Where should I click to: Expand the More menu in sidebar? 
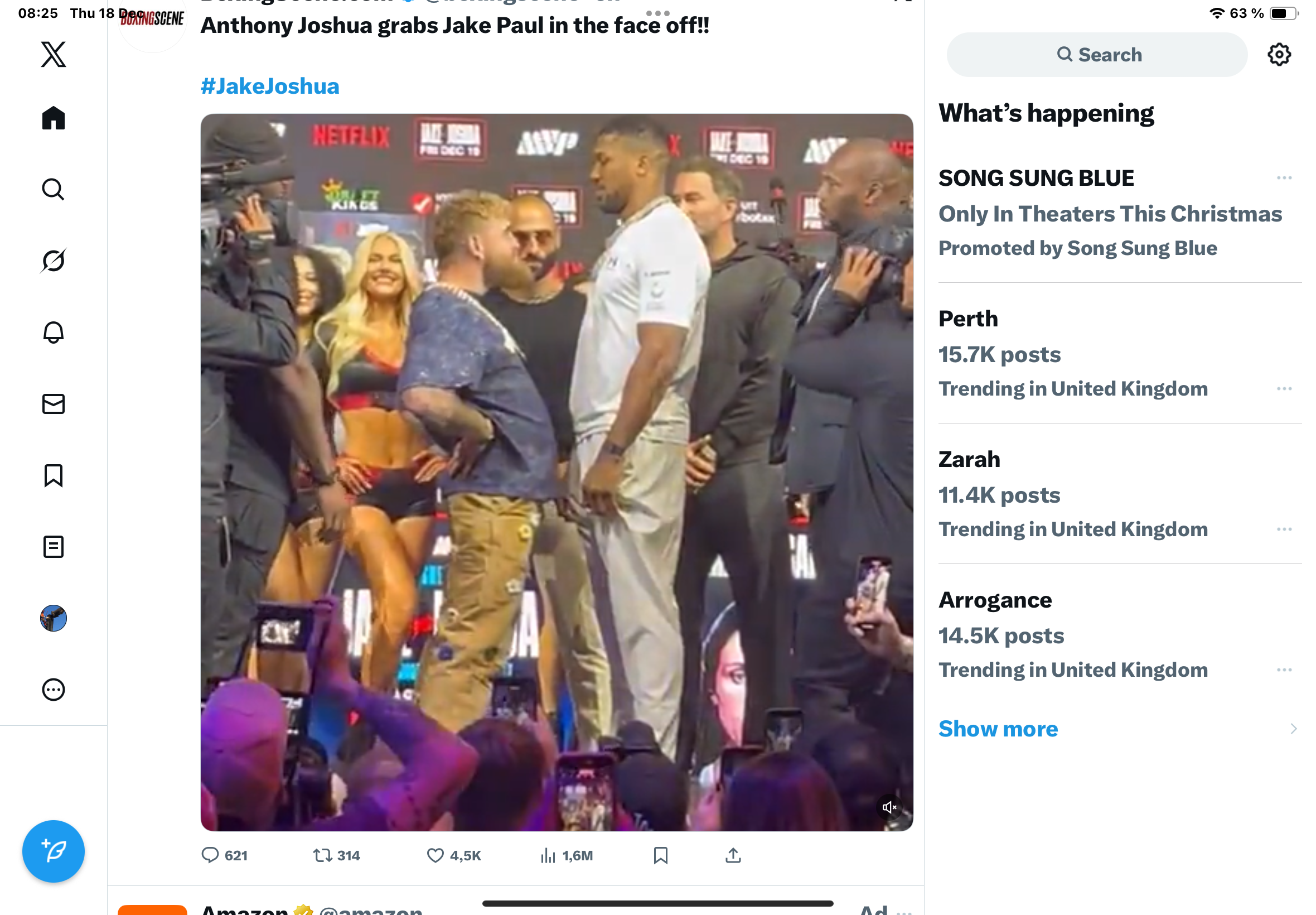54,690
